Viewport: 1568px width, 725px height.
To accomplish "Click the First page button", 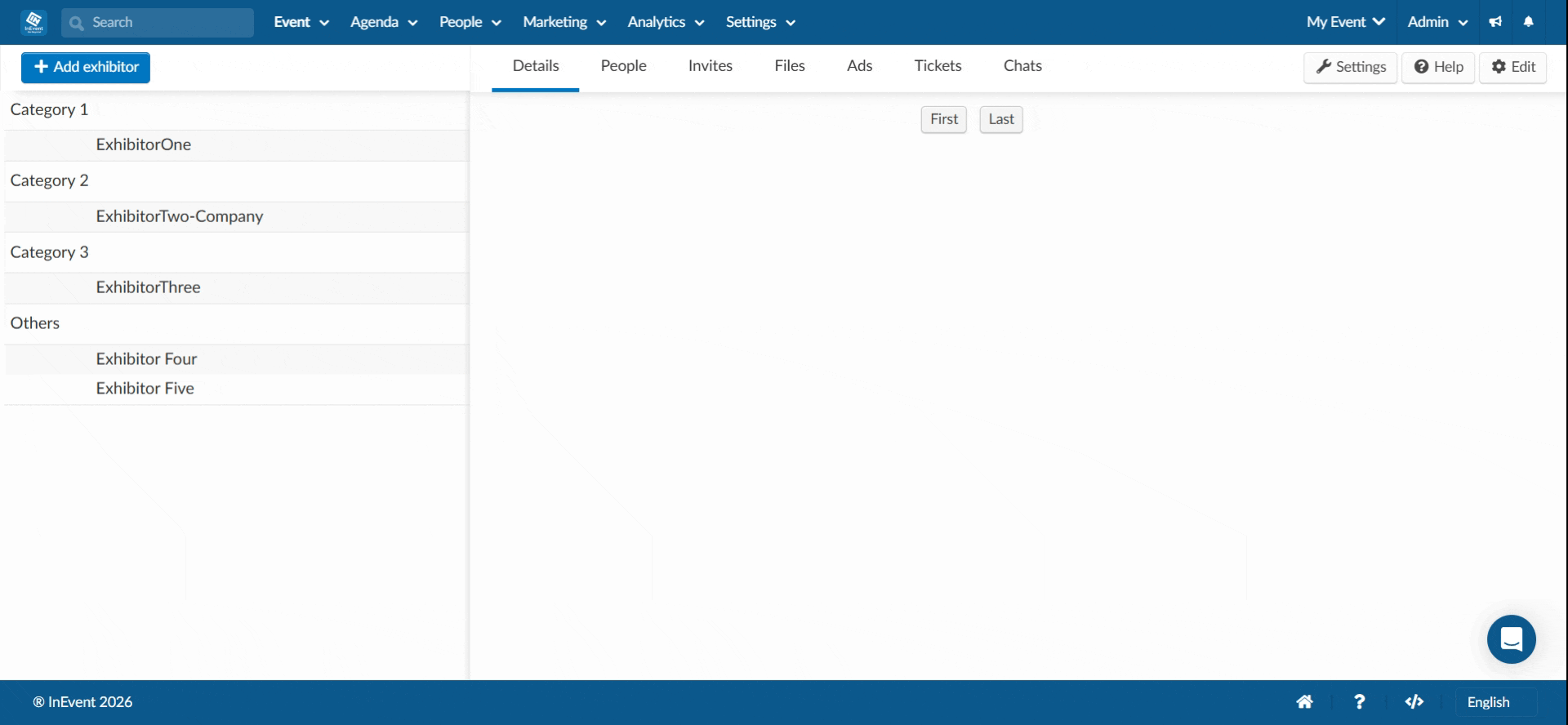I will [x=944, y=119].
